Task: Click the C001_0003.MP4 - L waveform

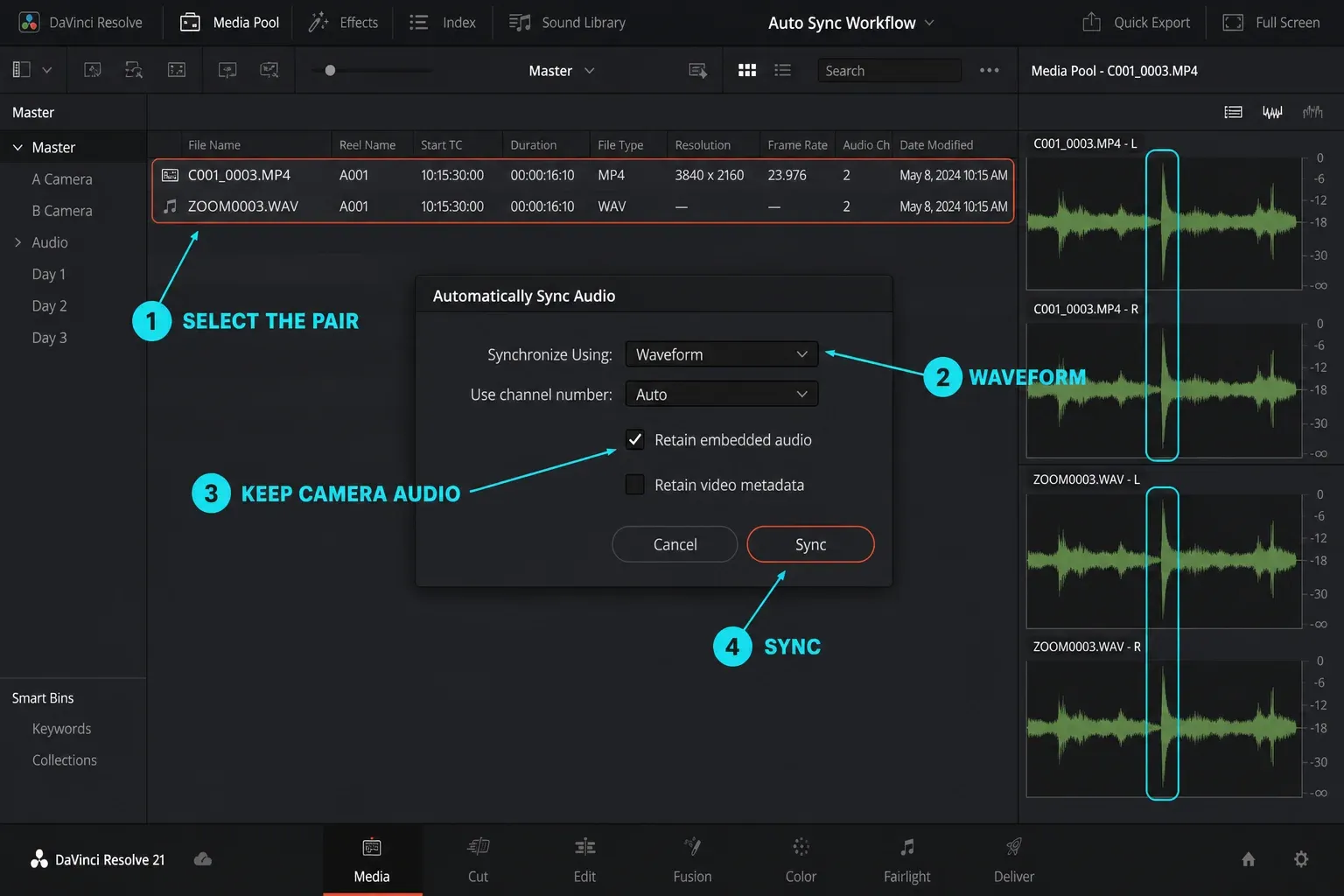Action: point(1164,223)
